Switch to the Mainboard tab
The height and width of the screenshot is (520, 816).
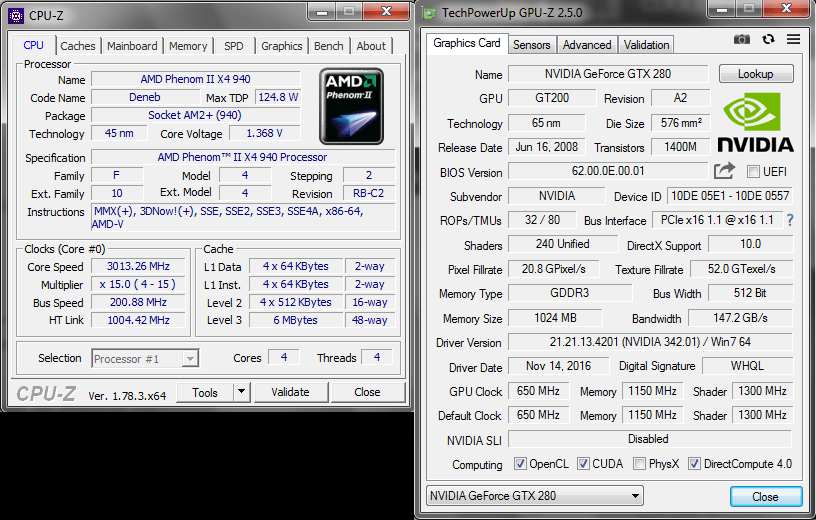point(132,46)
